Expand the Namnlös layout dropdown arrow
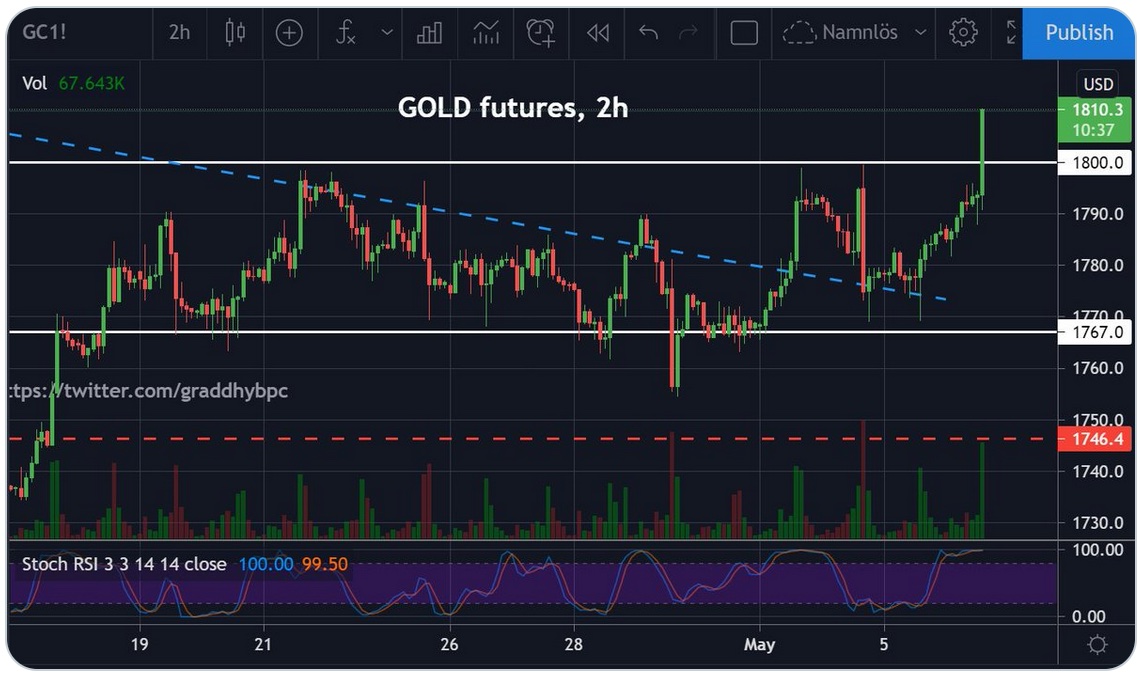 tap(920, 33)
